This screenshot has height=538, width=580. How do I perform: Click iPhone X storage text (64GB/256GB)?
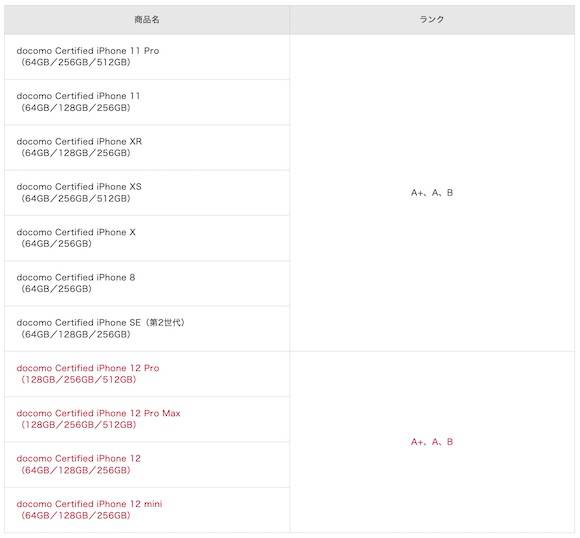coord(54,244)
